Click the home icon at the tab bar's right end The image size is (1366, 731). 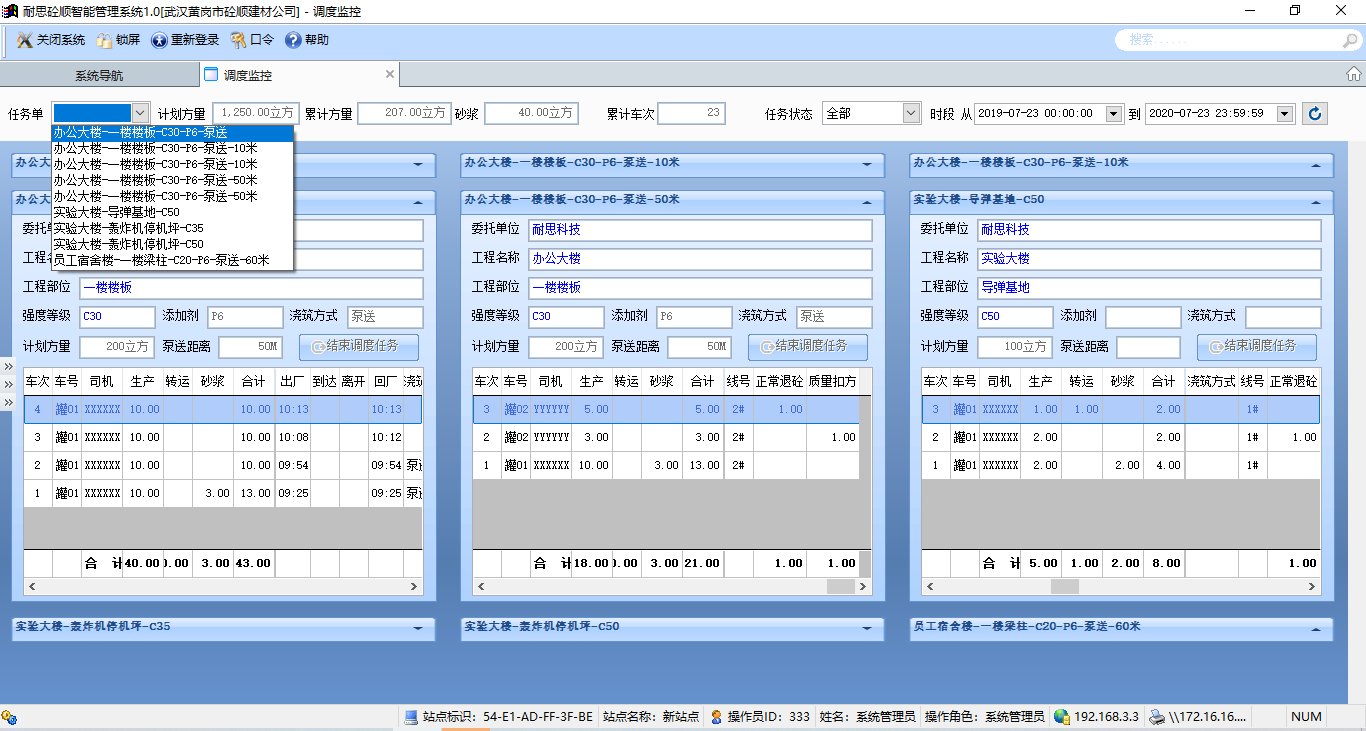[x=1353, y=74]
